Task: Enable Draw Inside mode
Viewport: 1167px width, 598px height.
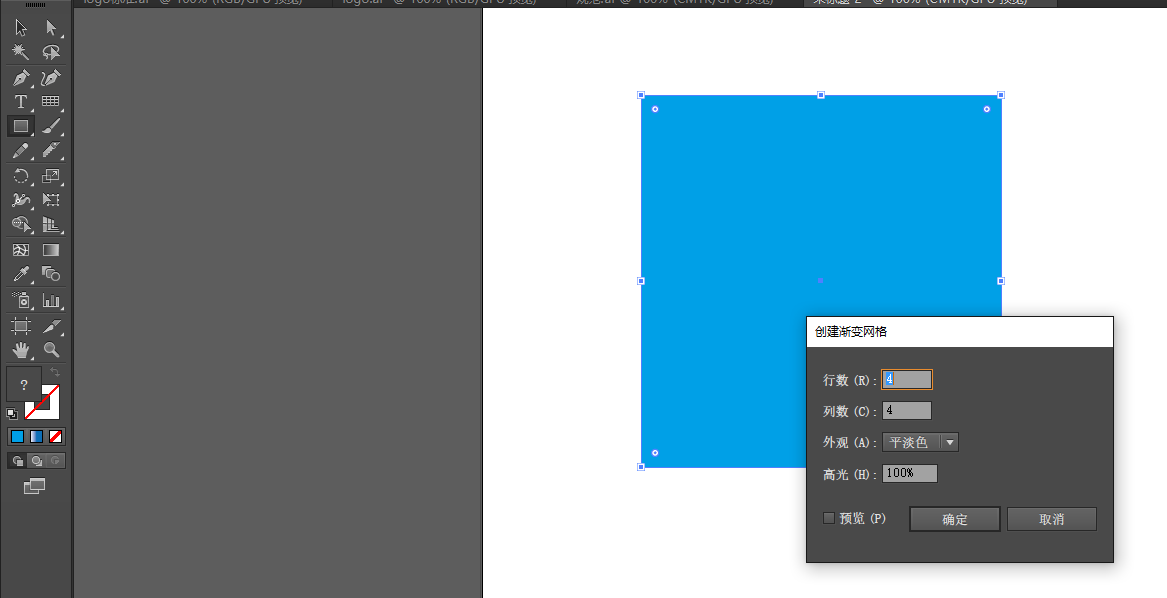Action: 56,461
